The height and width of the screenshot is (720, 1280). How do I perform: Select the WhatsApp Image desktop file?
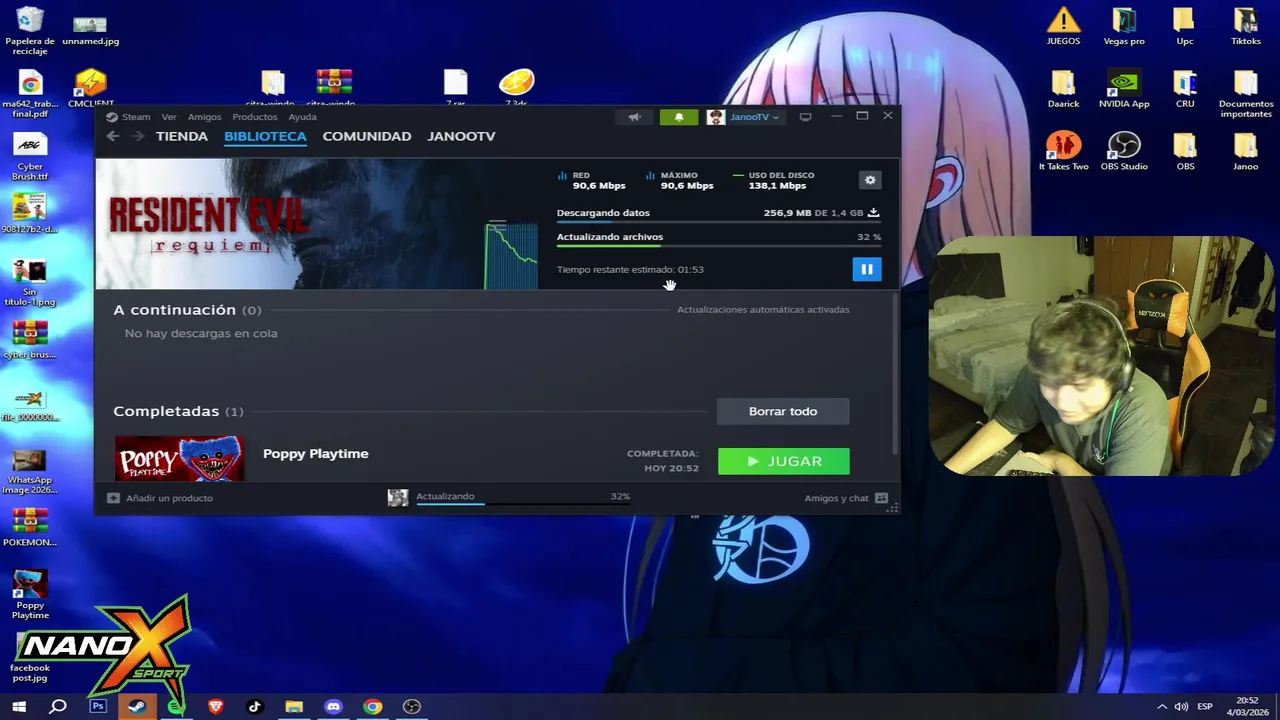(x=28, y=472)
